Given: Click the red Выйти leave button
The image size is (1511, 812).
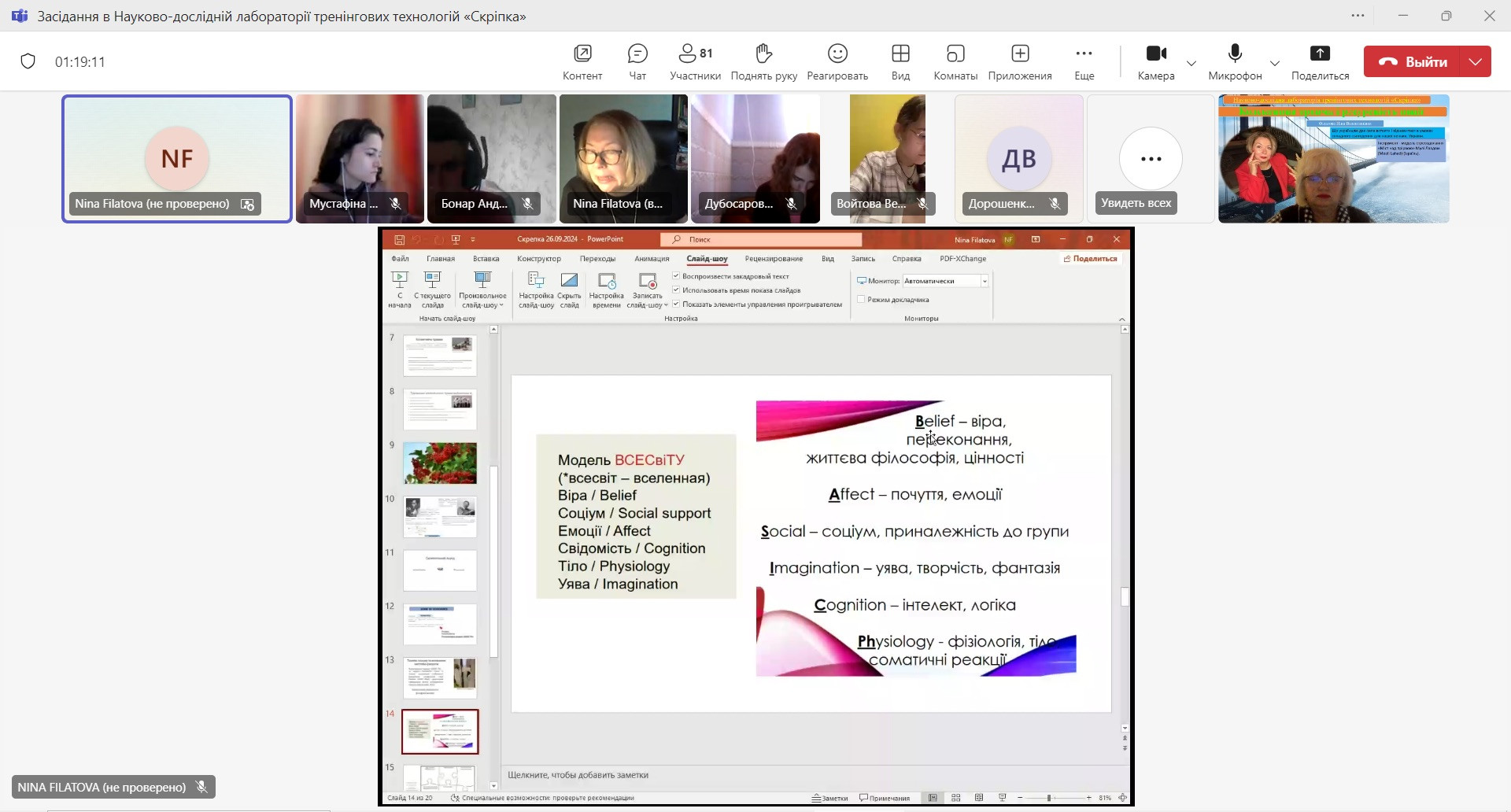Looking at the screenshot, I should point(1413,61).
